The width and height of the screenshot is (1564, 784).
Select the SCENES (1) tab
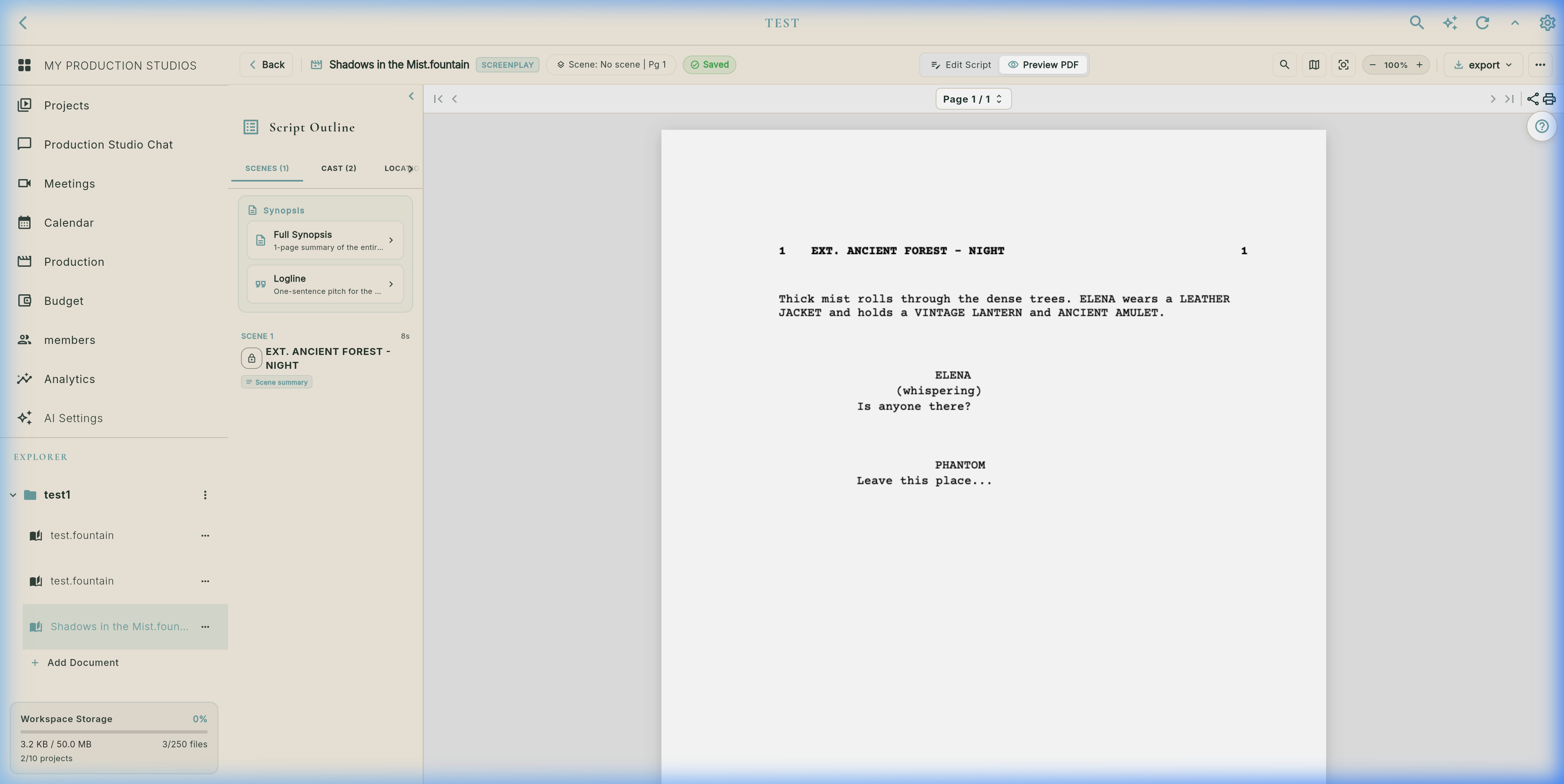click(x=266, y=168)
